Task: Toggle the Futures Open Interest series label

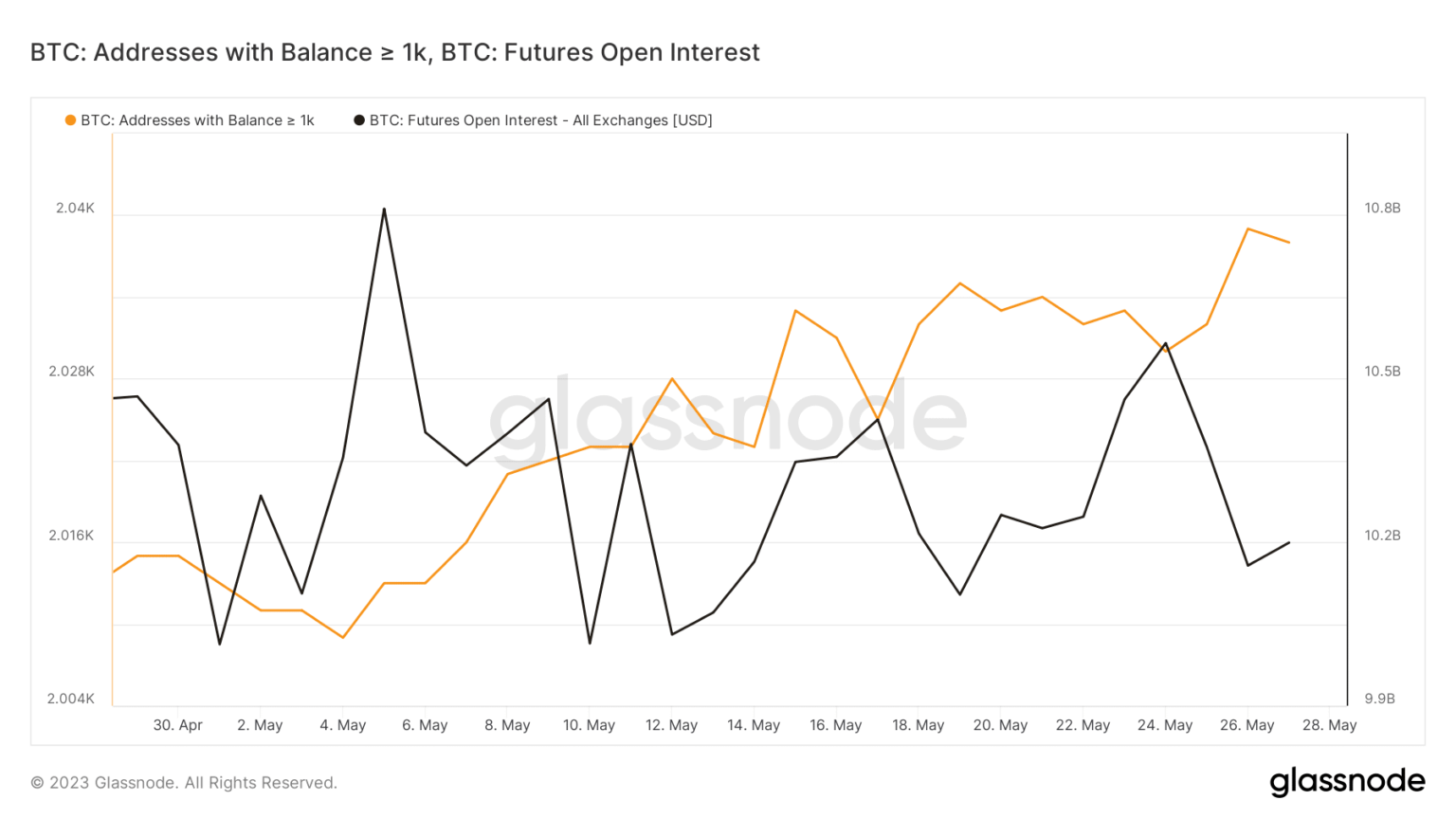Action: [540, 120]
